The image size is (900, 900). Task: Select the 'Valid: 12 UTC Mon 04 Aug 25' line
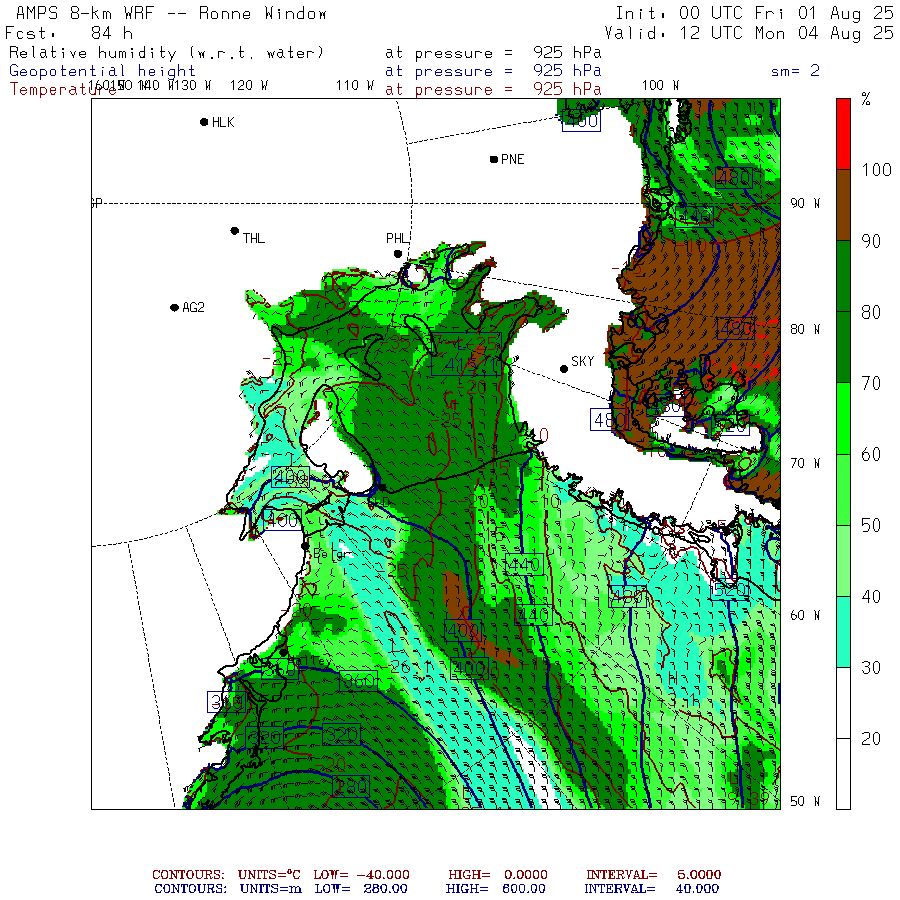(x=748, y=33)
